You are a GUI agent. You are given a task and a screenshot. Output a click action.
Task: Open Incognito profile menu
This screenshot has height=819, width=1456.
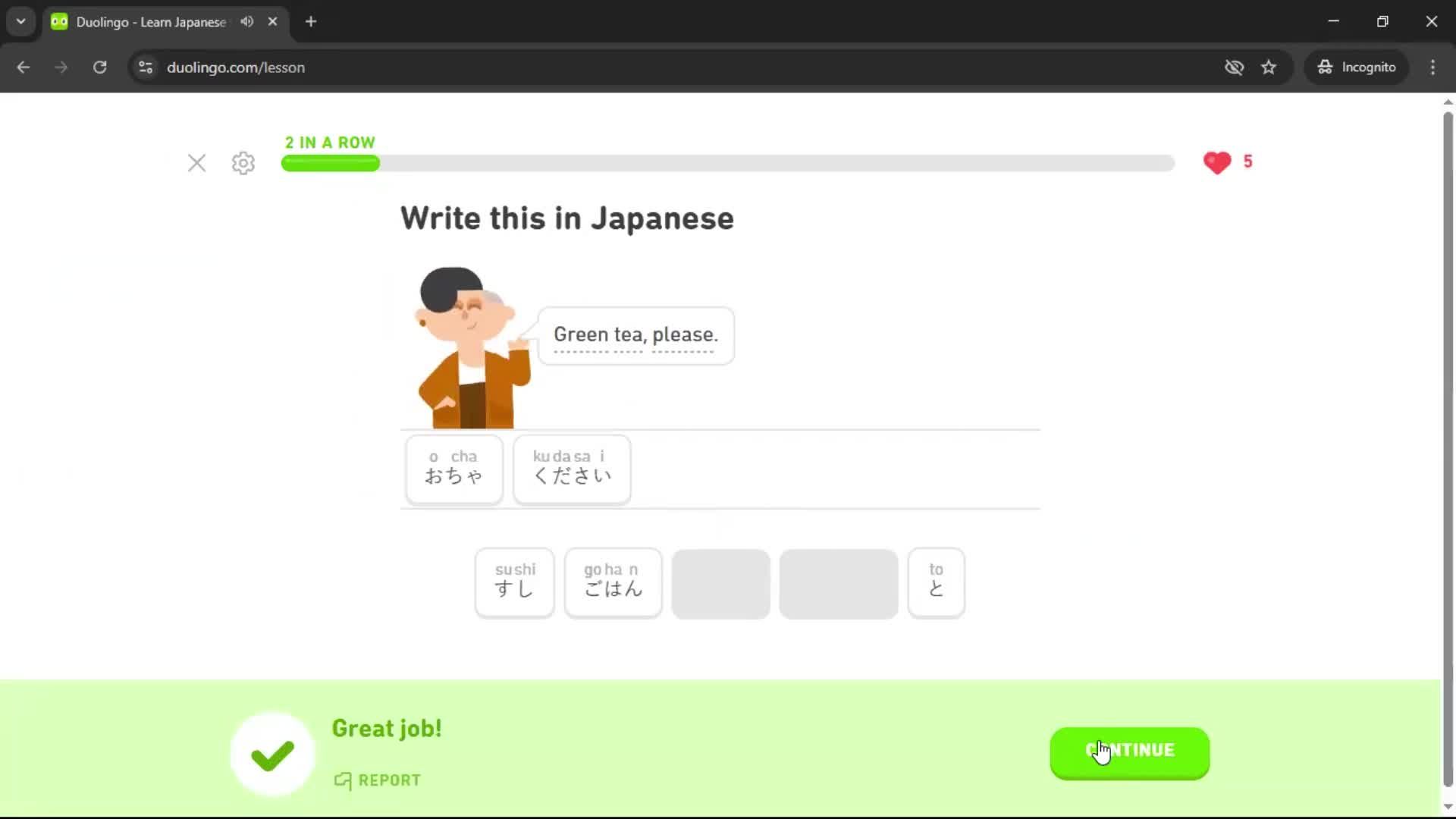point(1357,67)
